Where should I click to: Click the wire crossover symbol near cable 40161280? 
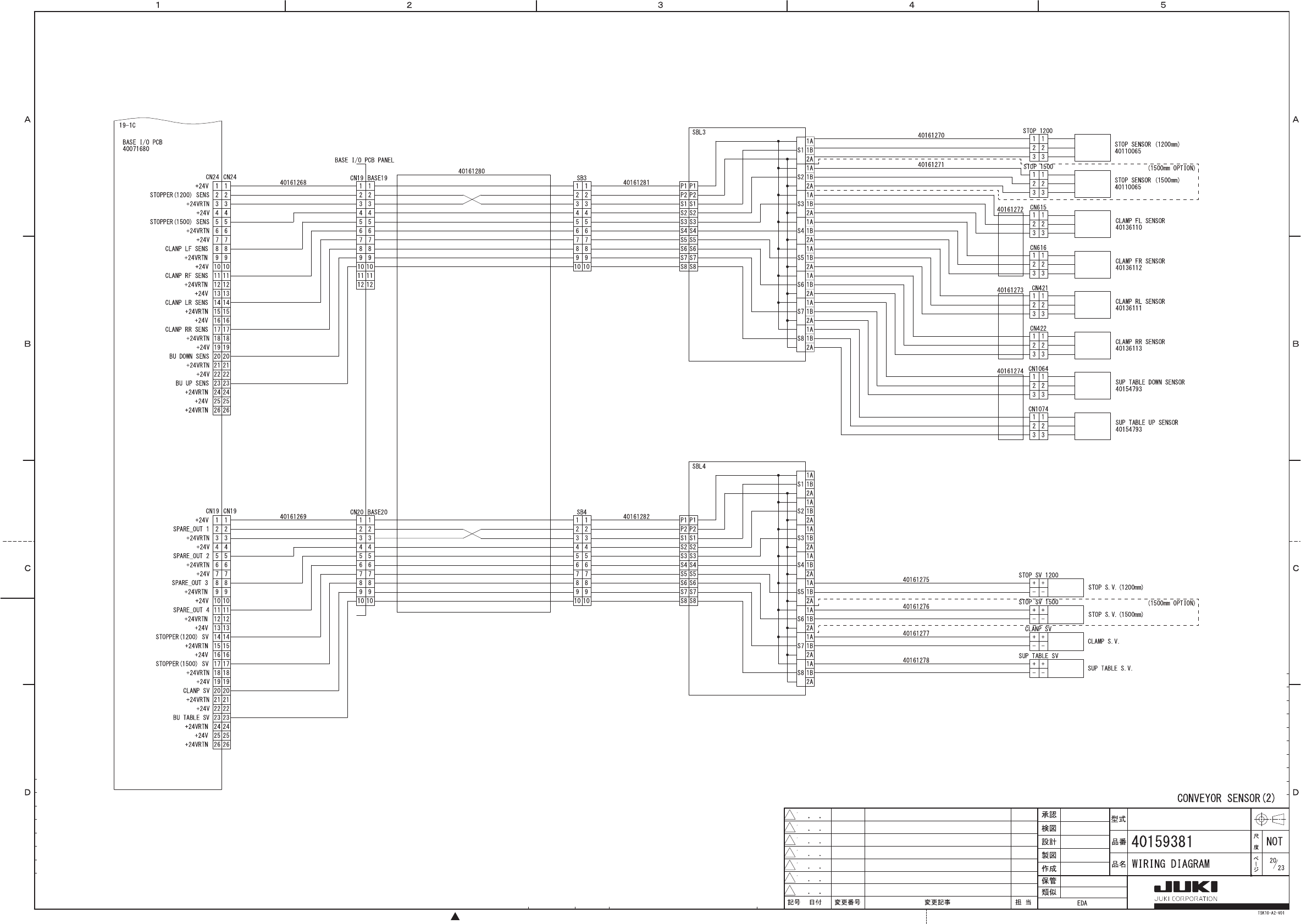(472, 199)
